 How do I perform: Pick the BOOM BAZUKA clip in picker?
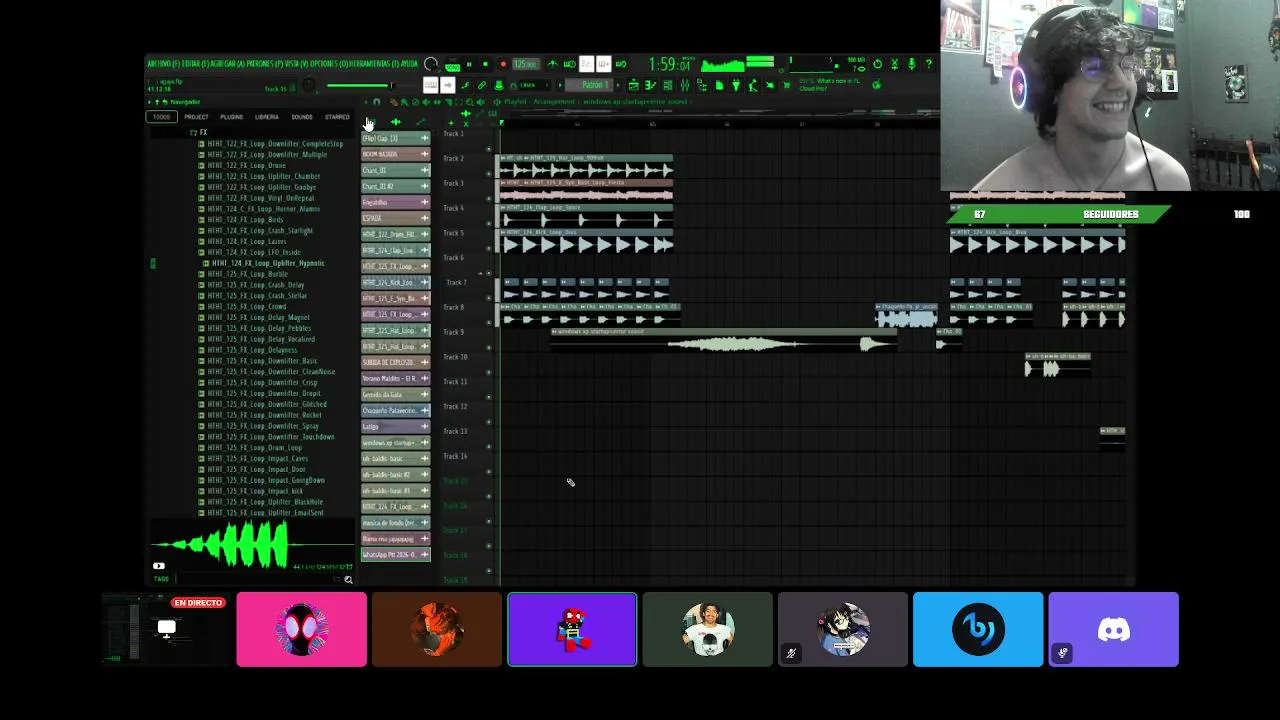pos(396,154)
